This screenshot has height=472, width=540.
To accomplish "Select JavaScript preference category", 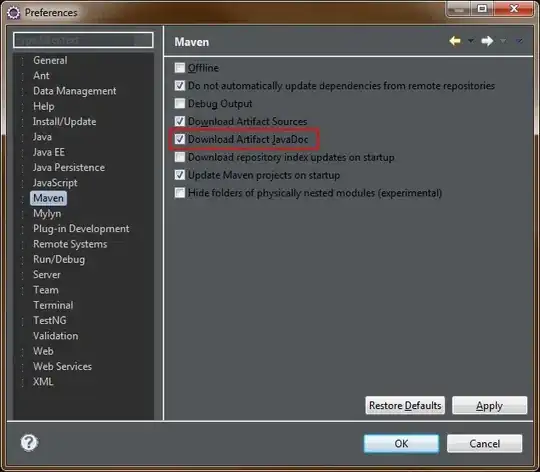I will coord(55,183).
